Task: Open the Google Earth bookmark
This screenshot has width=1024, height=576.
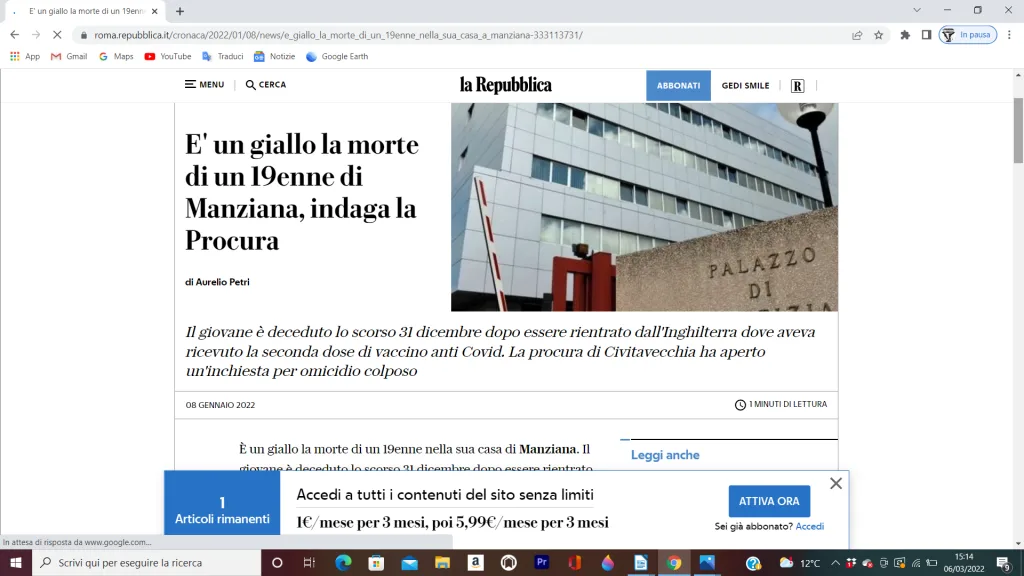Action: click(x=337, y=56)
